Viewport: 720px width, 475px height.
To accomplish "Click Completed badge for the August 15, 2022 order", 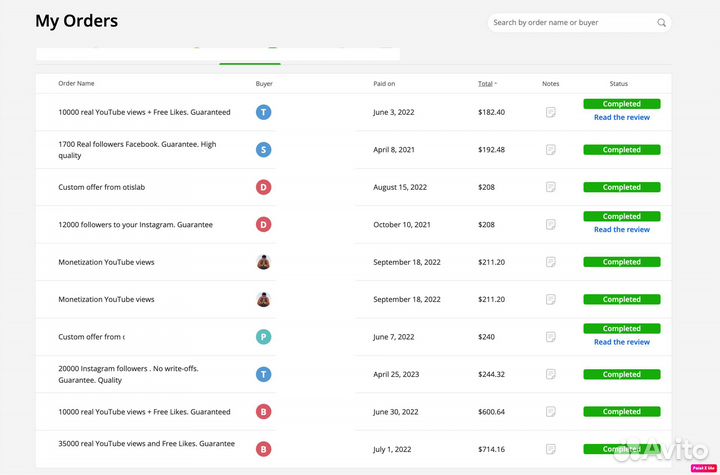I will pyautogui.click(x=621, y=187).
